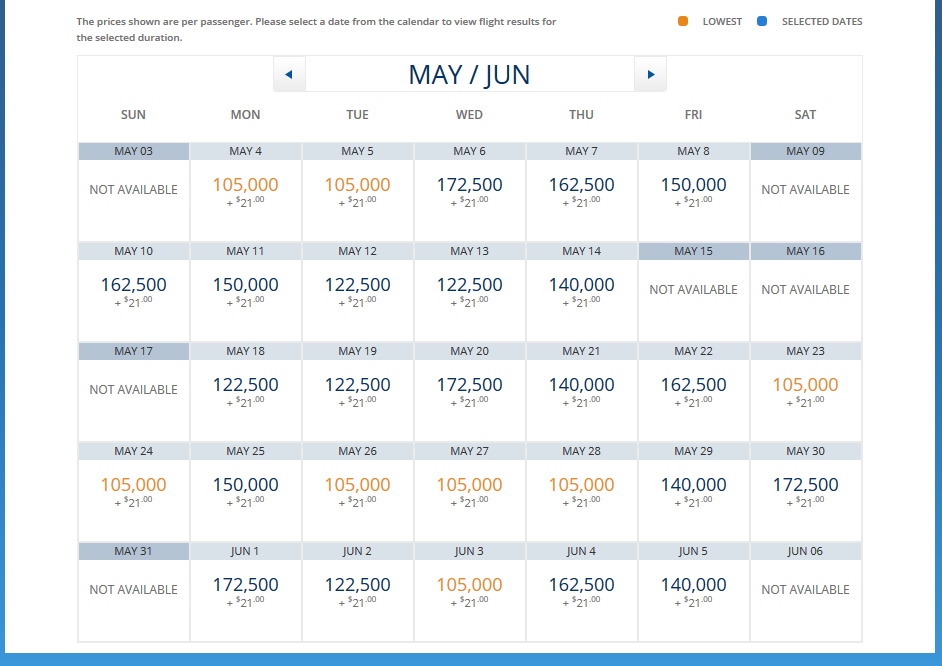Select May 4 fare of 105,000

pyautogui.click(x=245, y=191)
